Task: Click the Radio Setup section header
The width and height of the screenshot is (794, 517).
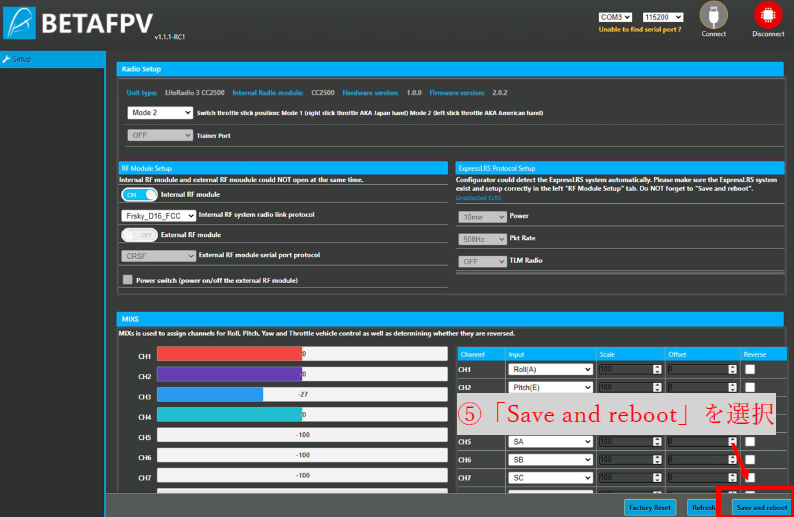Action: [x=450, y=69]
